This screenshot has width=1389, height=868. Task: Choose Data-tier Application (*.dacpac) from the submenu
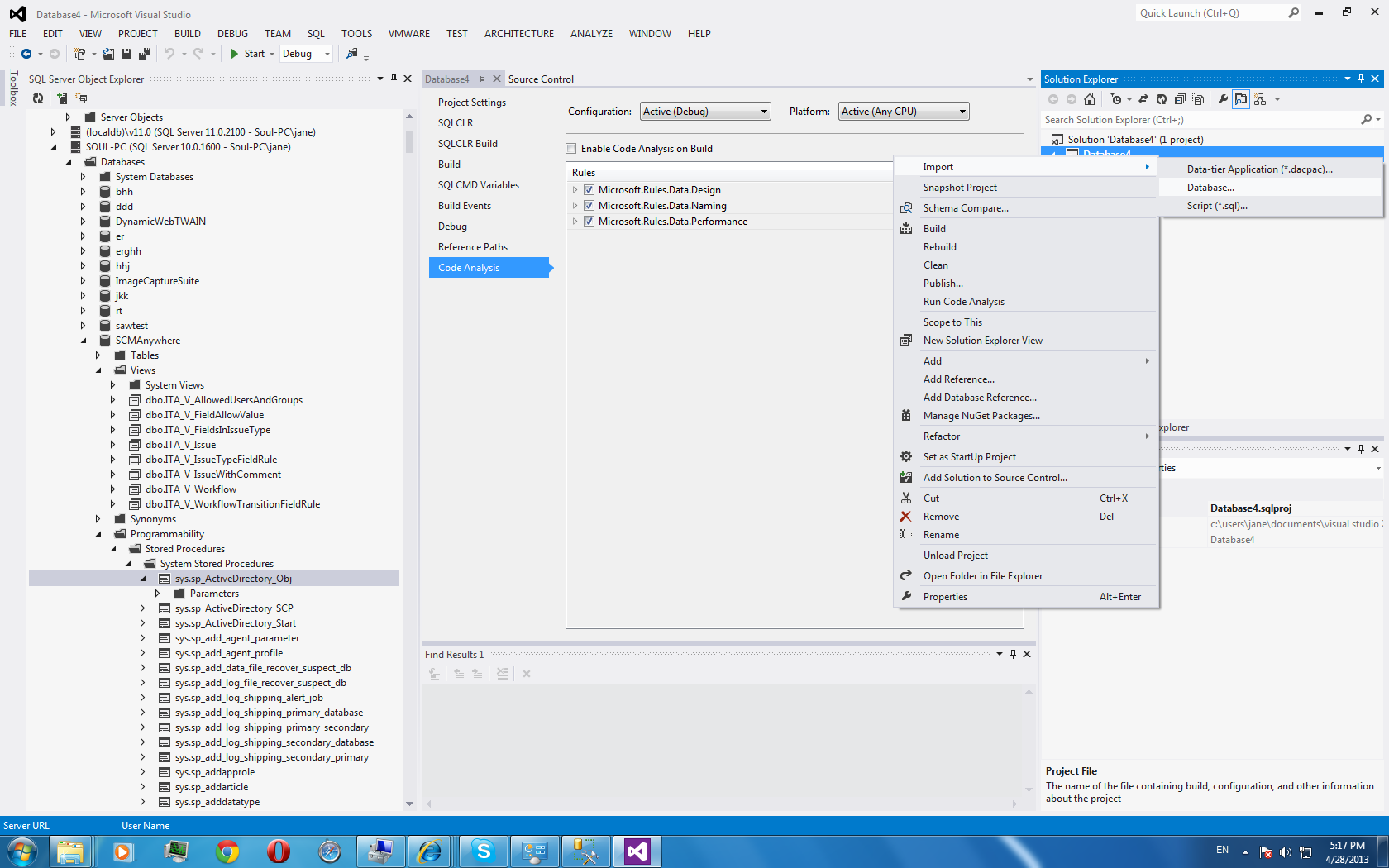1259,169
